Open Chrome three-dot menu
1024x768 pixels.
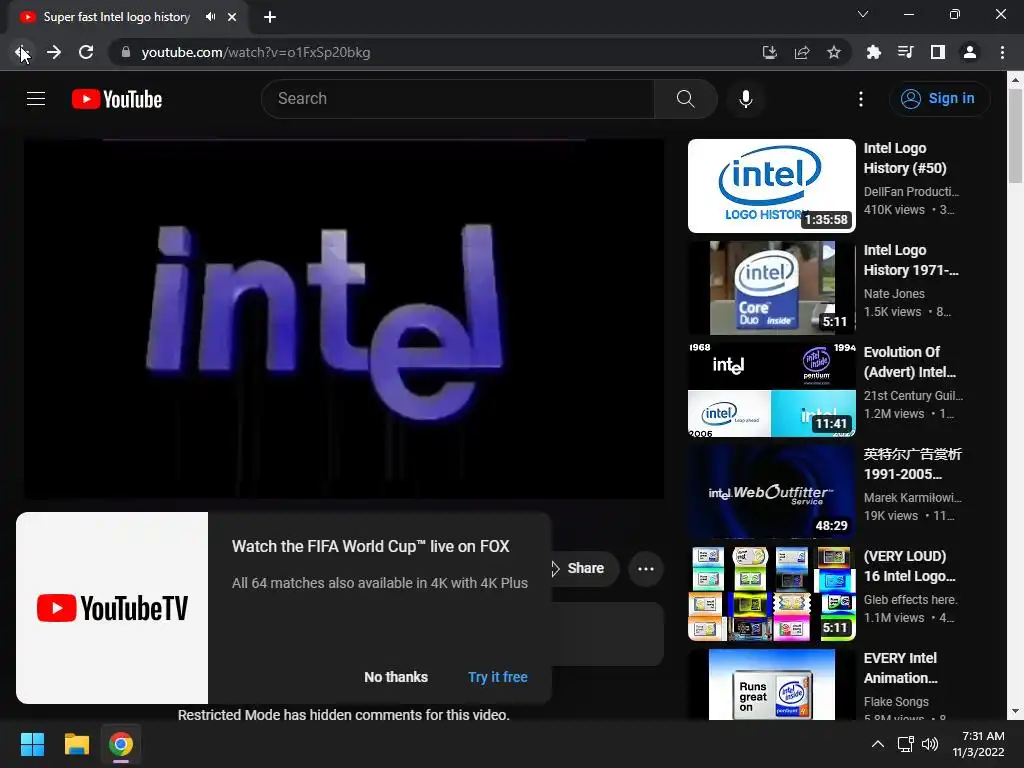point(1002,52)
